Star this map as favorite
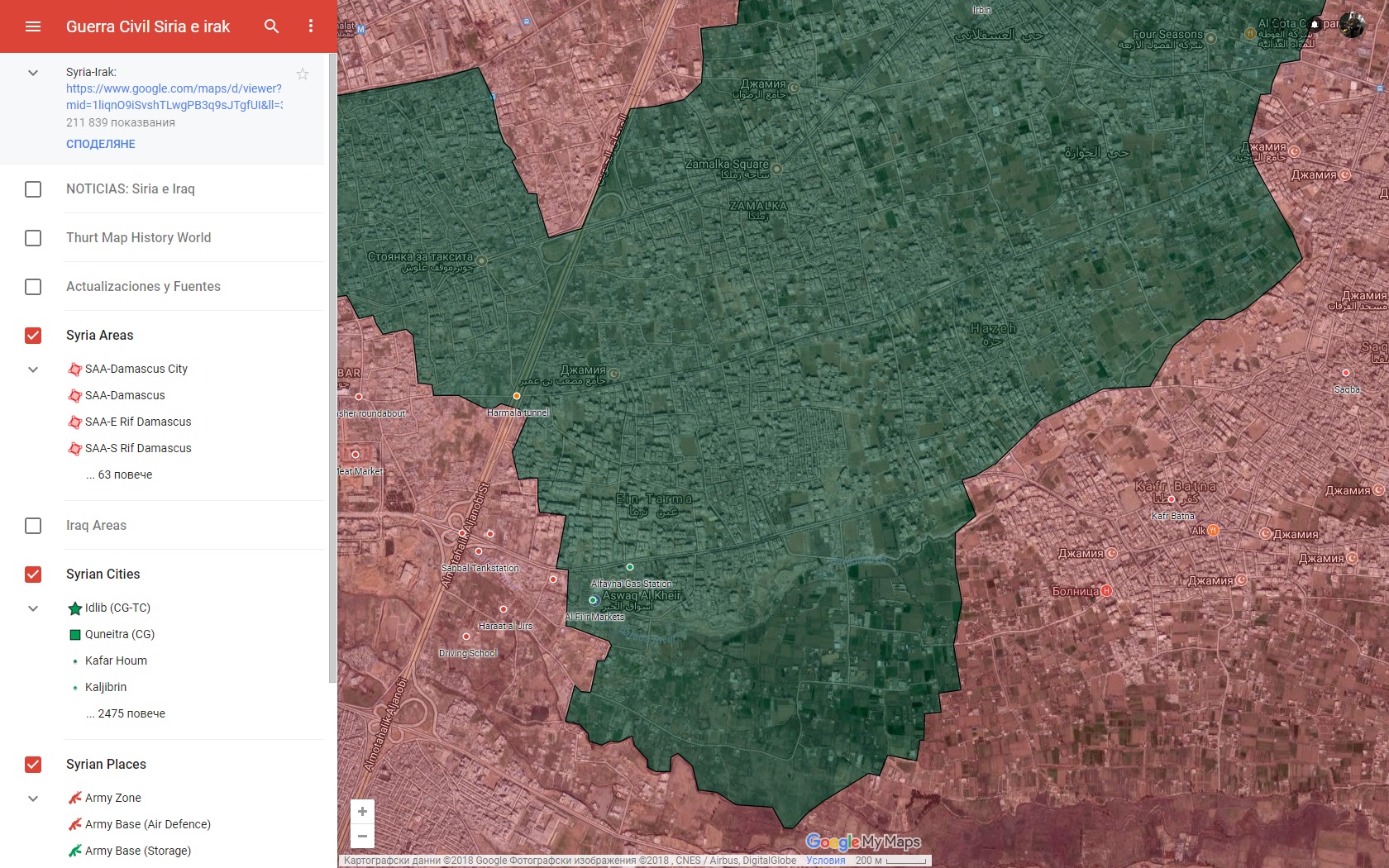1389x868 pixels. [x=303, y=74]
